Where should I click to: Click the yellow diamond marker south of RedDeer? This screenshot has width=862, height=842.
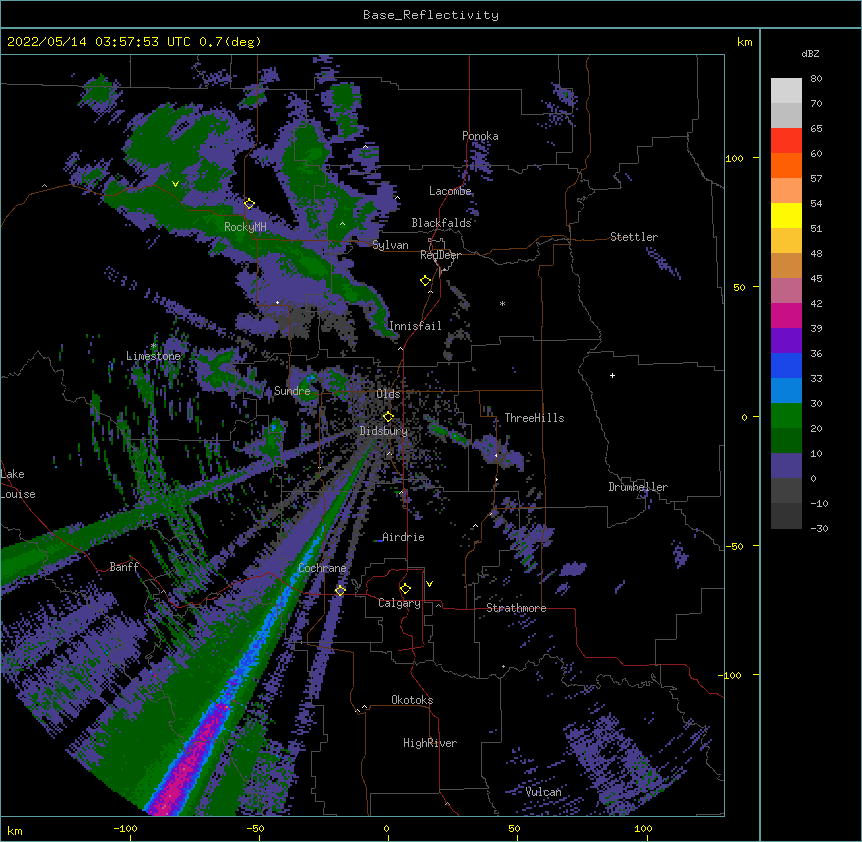425,281
